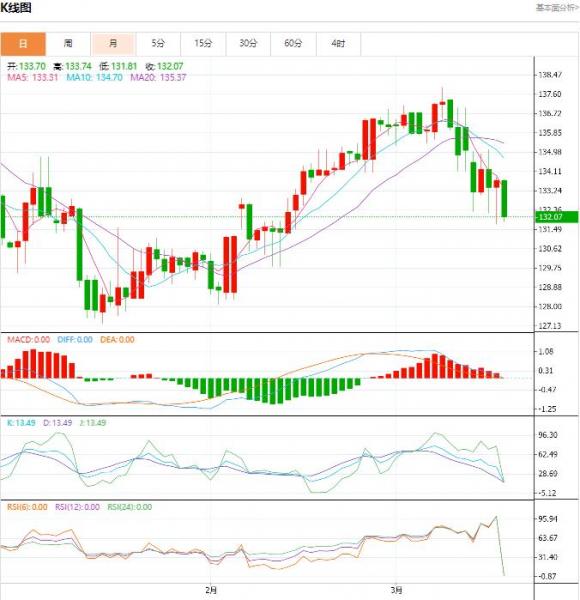
Task: Switch to the daily 日 chart tab
Action: click(x=23, y=44)
